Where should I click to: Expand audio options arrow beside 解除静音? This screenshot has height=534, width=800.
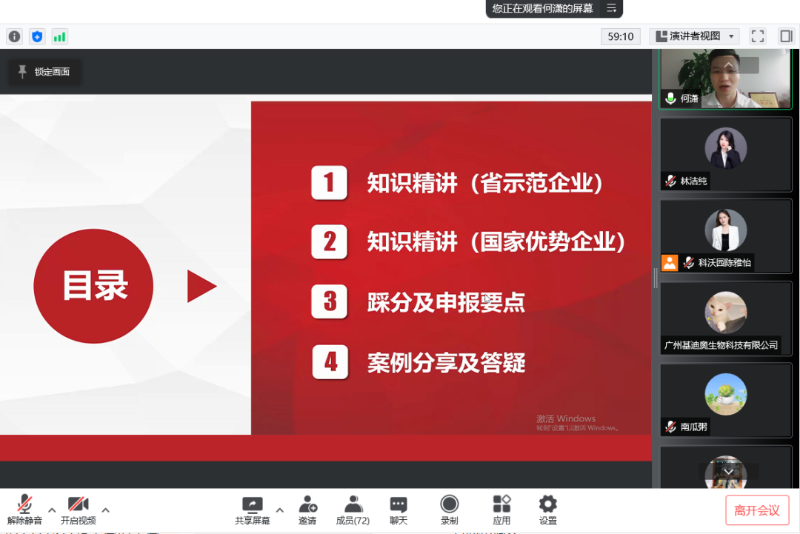tap(52, 510)
